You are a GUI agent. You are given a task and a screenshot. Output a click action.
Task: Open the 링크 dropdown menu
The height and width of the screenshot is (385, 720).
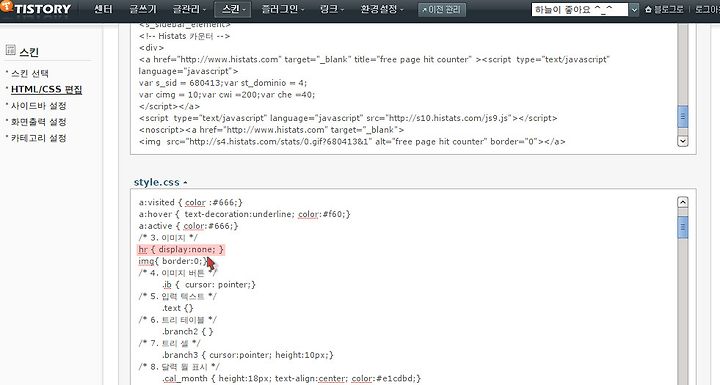coord(332,9)
